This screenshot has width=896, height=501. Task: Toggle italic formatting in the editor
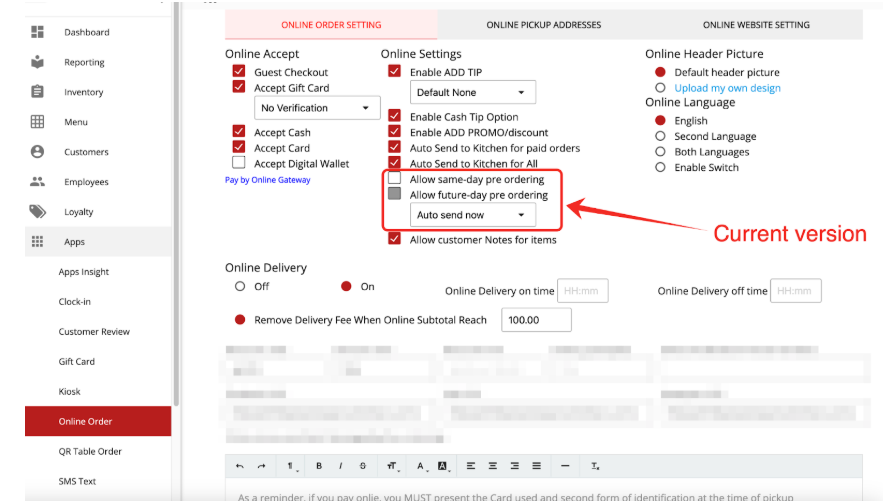coord(341,466)
